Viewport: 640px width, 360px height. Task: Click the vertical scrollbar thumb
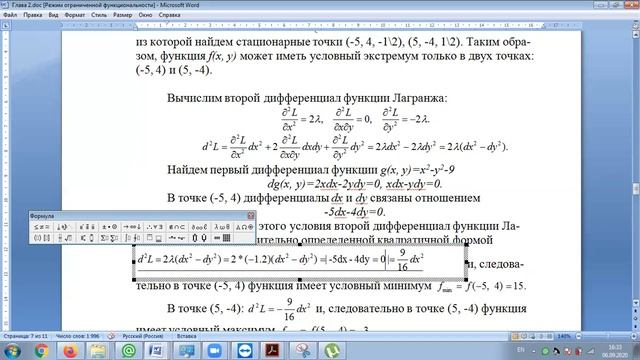(636, 189)
